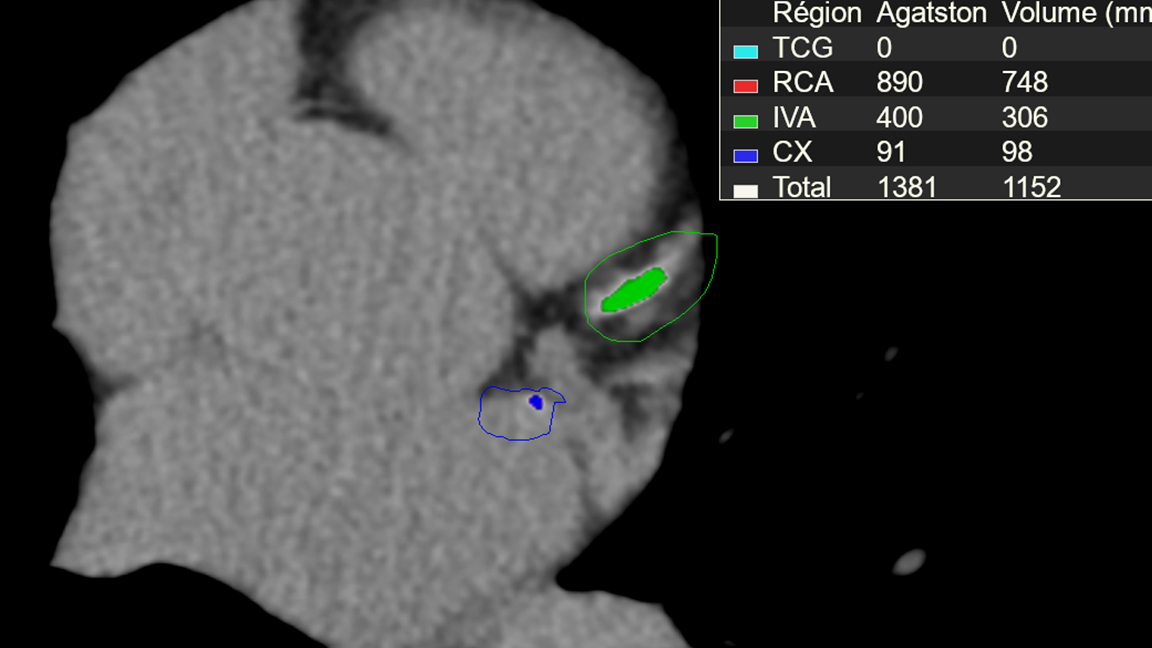Click the white Total color swatch

click(x=746, y=191)
